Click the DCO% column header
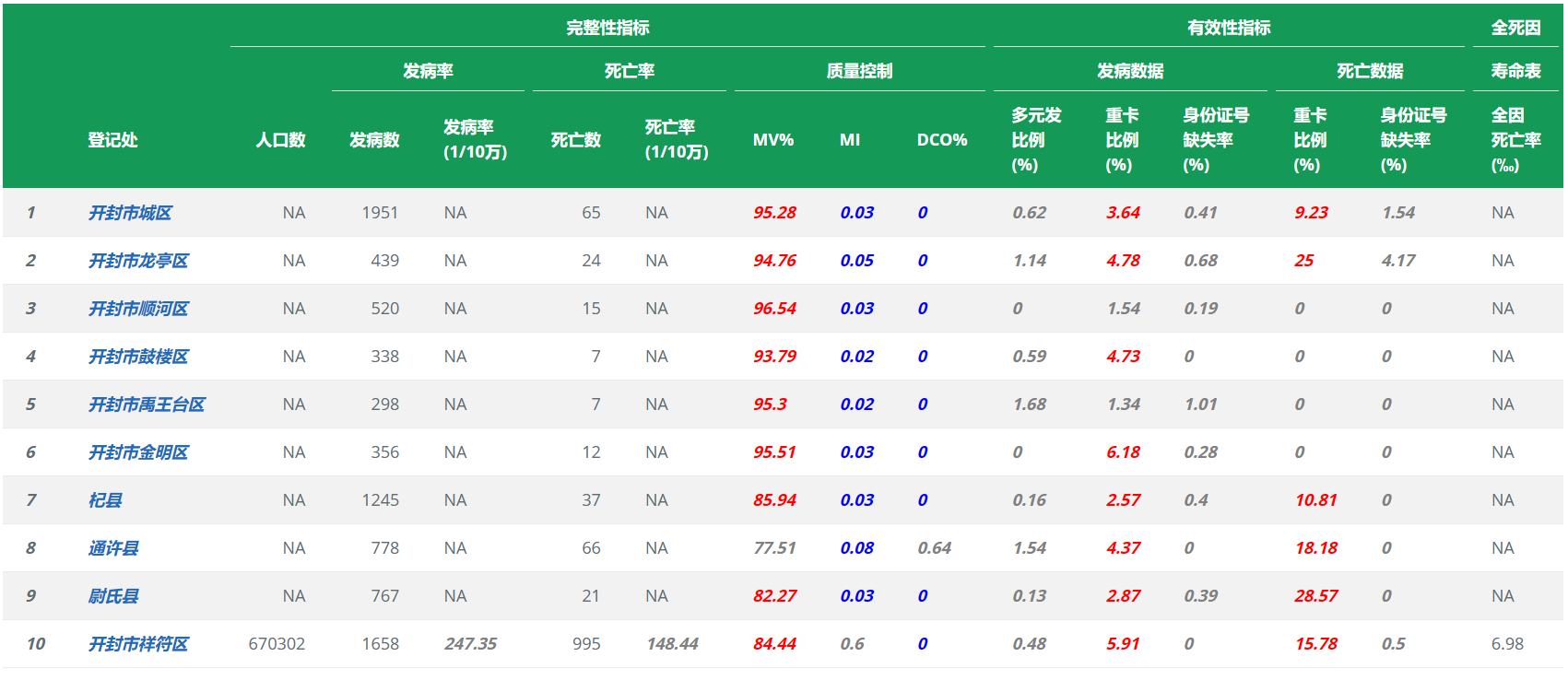Screen dimensions: 1568x680 click(x=941, y=140)
